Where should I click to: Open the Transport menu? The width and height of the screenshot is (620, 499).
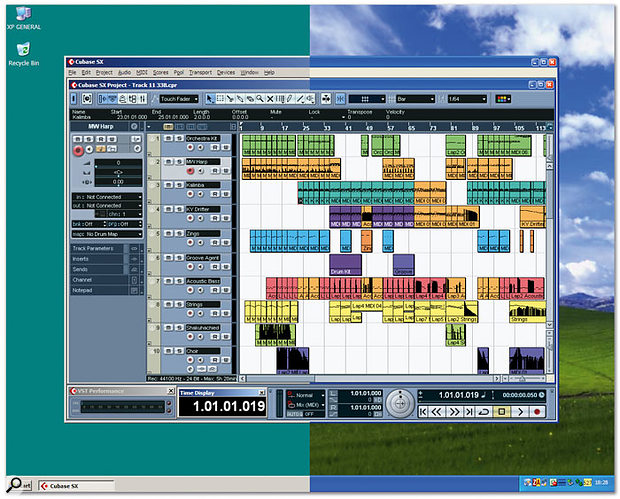(x=200, y=72)
